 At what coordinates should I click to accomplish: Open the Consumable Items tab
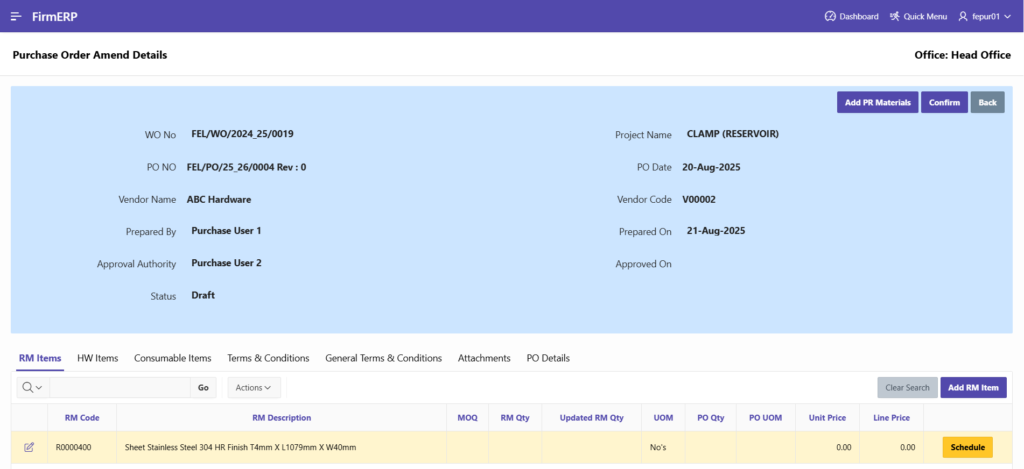tap(172, 358)
